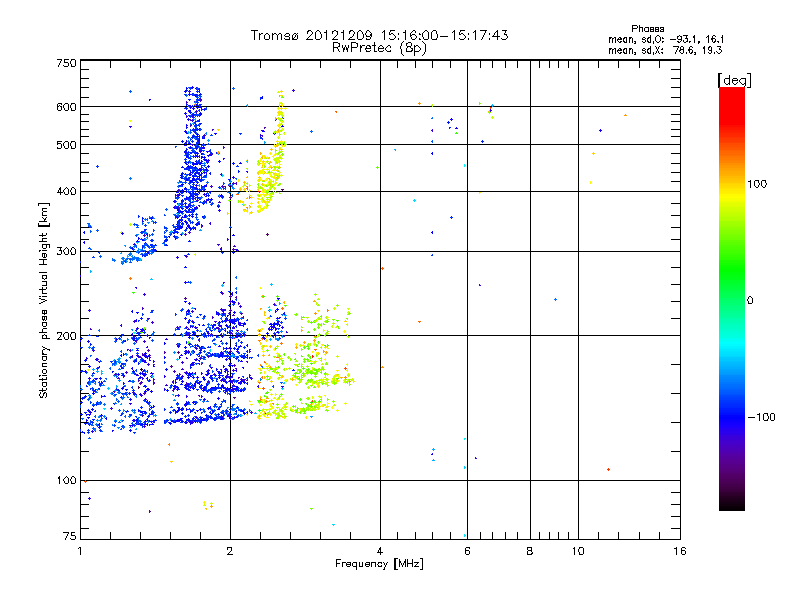Click y-axis tick label '500'
The width and height of the screenshot is (800, 600).
tap(66, 145)
